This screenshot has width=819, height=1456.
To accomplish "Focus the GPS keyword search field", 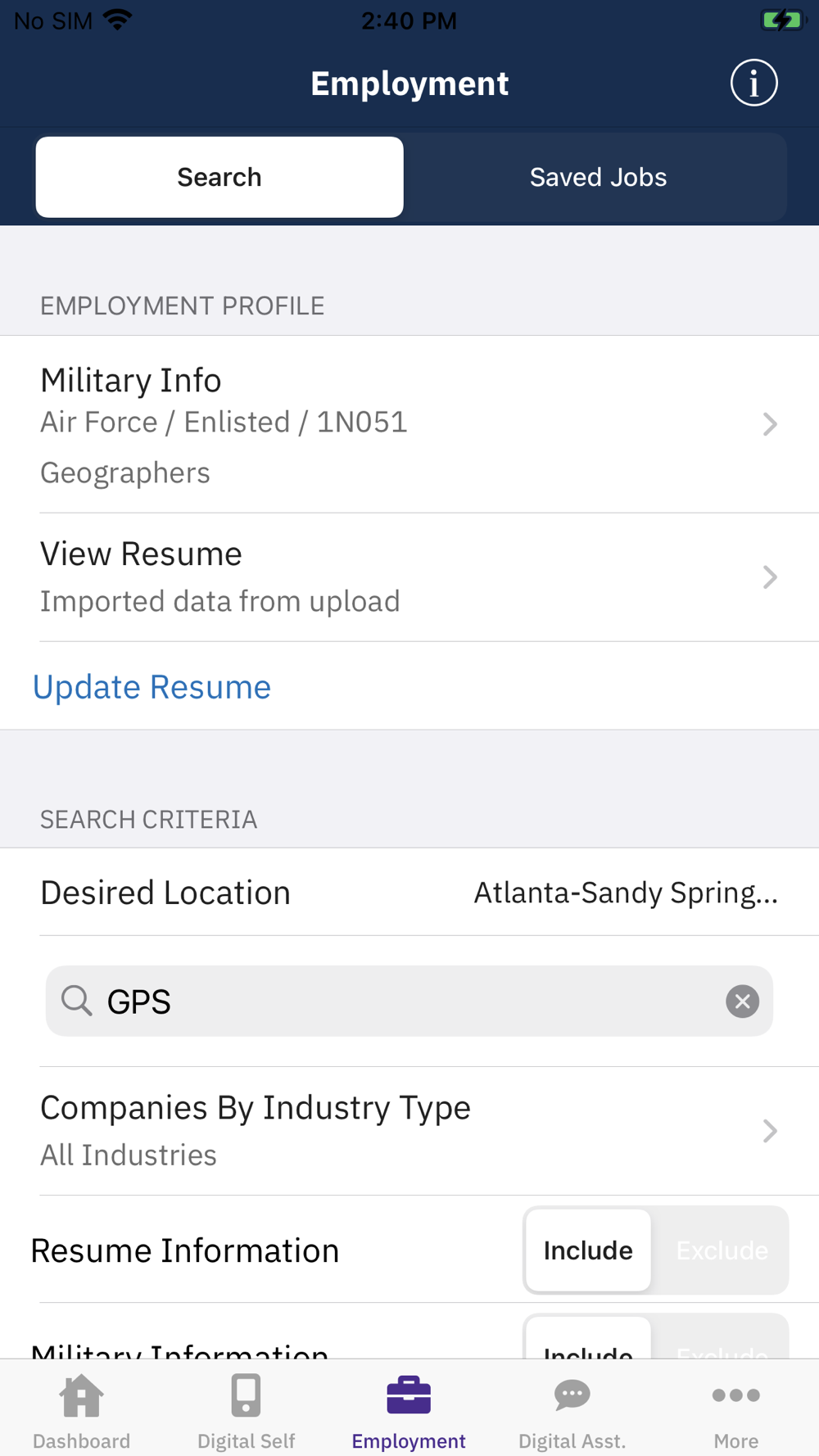I will 409,1001.
